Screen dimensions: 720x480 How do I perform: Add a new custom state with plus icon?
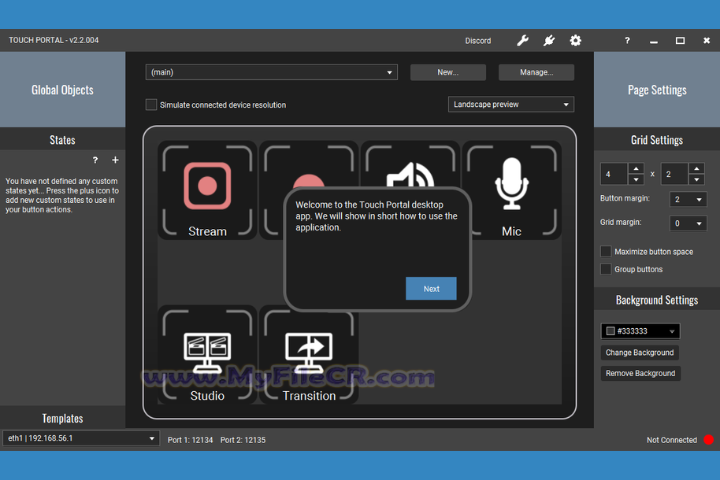[x=115, y=160]
